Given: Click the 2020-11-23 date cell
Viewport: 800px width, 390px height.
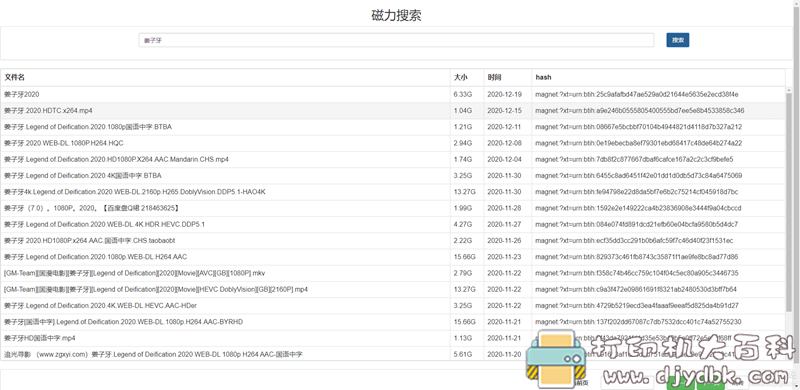Looking at the screenshot, I should 504,257.
